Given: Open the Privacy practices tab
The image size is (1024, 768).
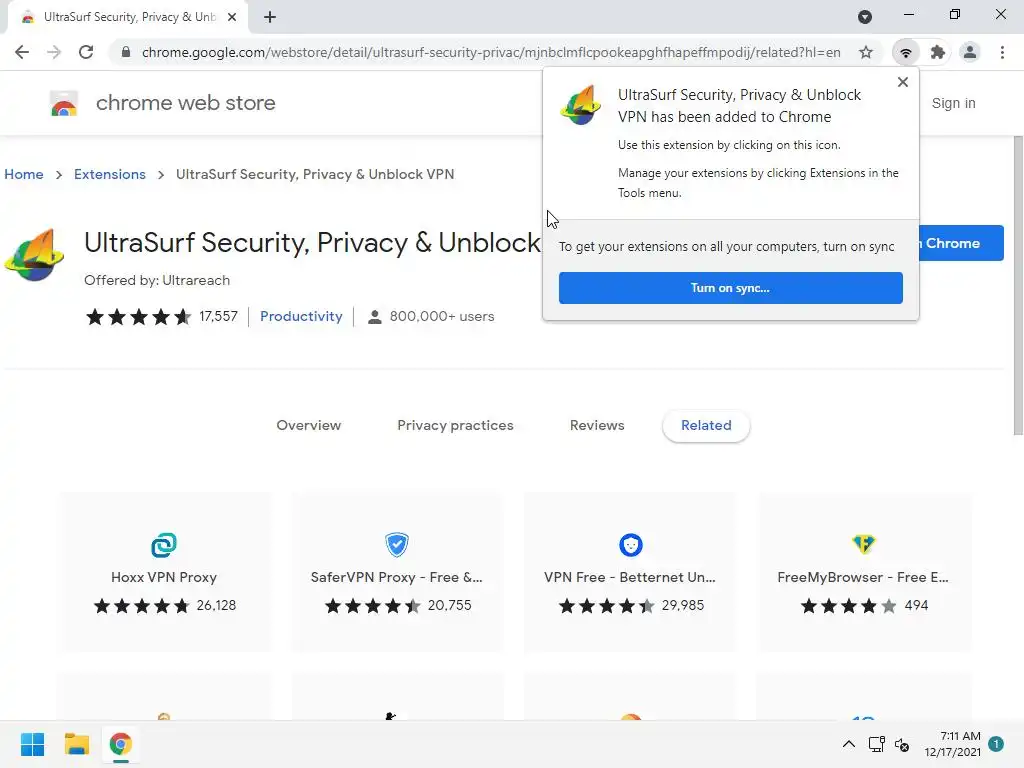Looking at the screenshot, I should click(455, 425).
